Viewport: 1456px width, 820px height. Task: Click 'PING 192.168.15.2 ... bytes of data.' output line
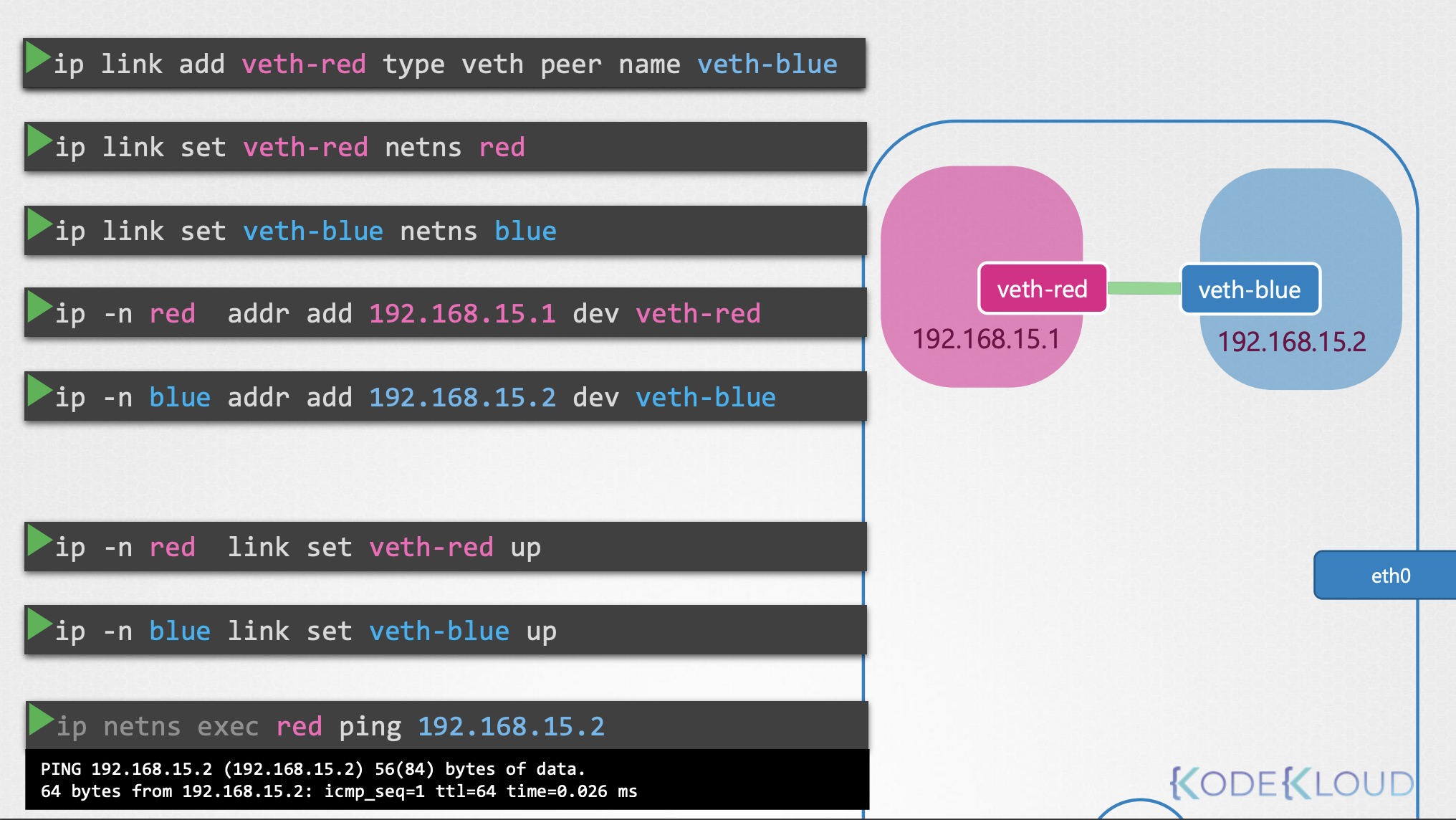(x=313, y=769)
